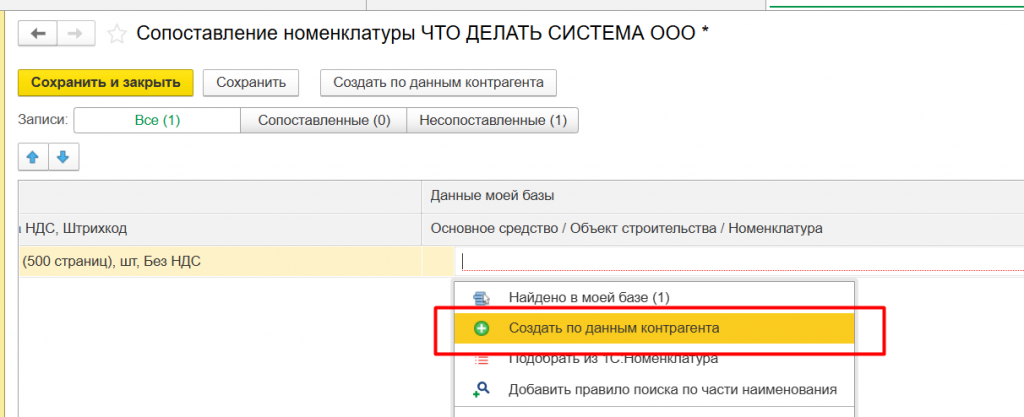Screen dimensions: 1024x417
Task: Click the green plus icon in popup menu
Action: (x=481, y=329)
